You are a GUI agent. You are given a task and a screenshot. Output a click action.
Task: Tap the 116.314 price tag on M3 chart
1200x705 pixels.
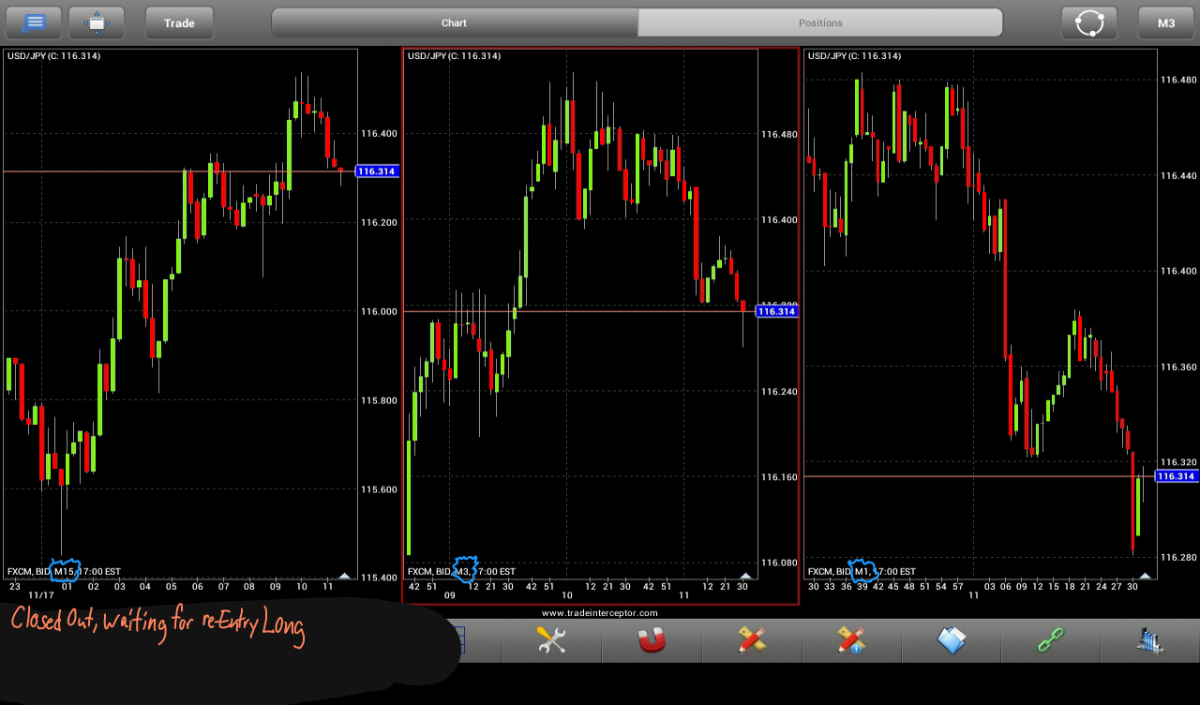[777, 312]
